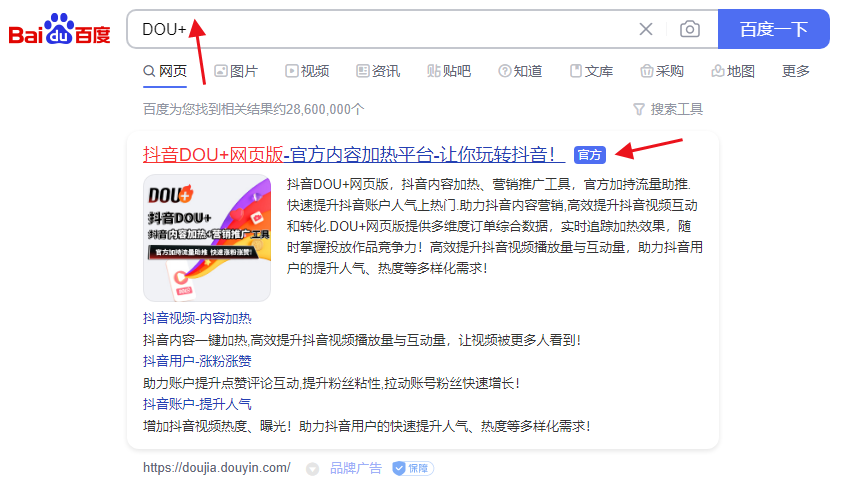850x480 pixels.
Task: Open the 贴吧 tab
Action: tap(449, 71)
